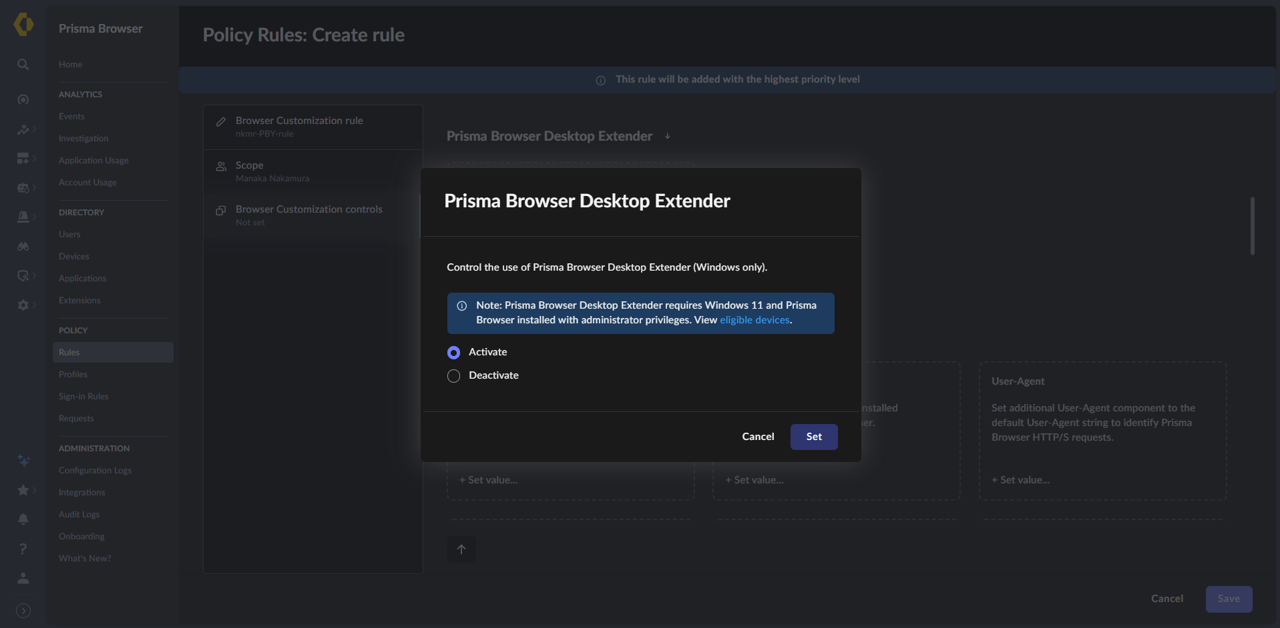Open Events under Analytics

click(x=71, y=116)
